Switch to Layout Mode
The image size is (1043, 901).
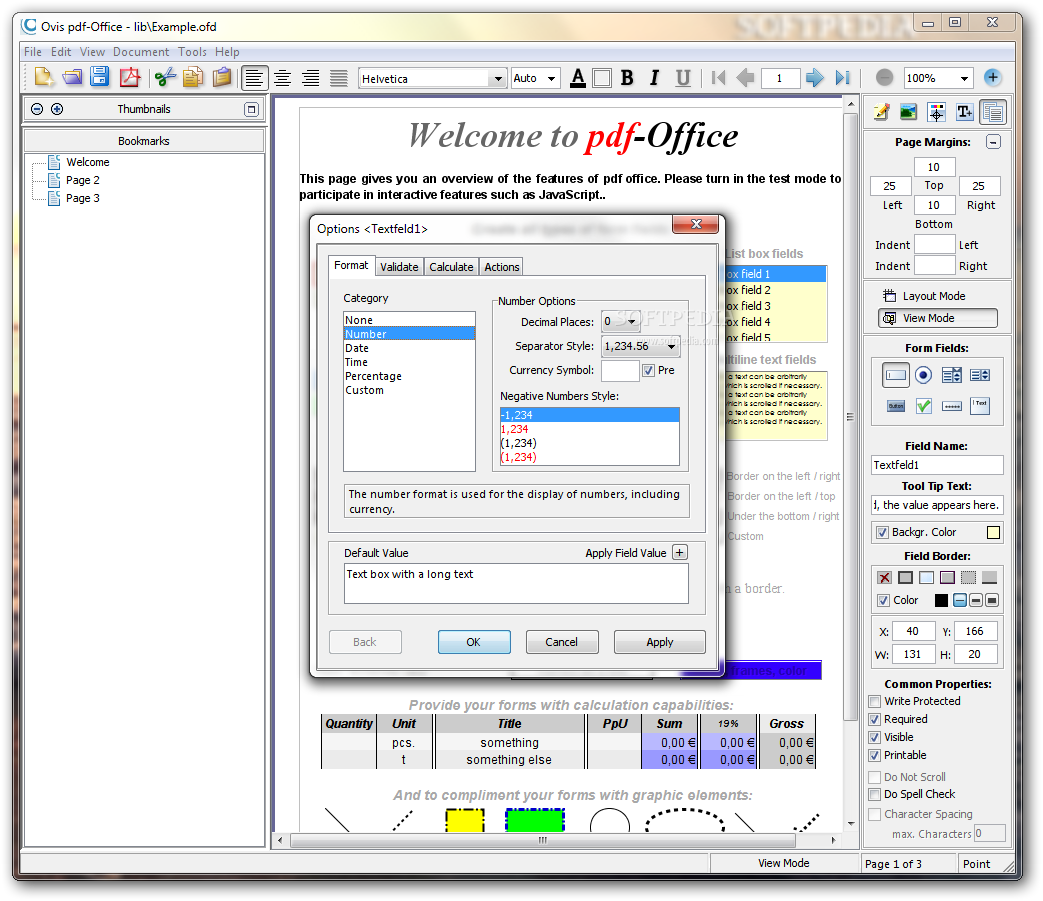point(925,296)
